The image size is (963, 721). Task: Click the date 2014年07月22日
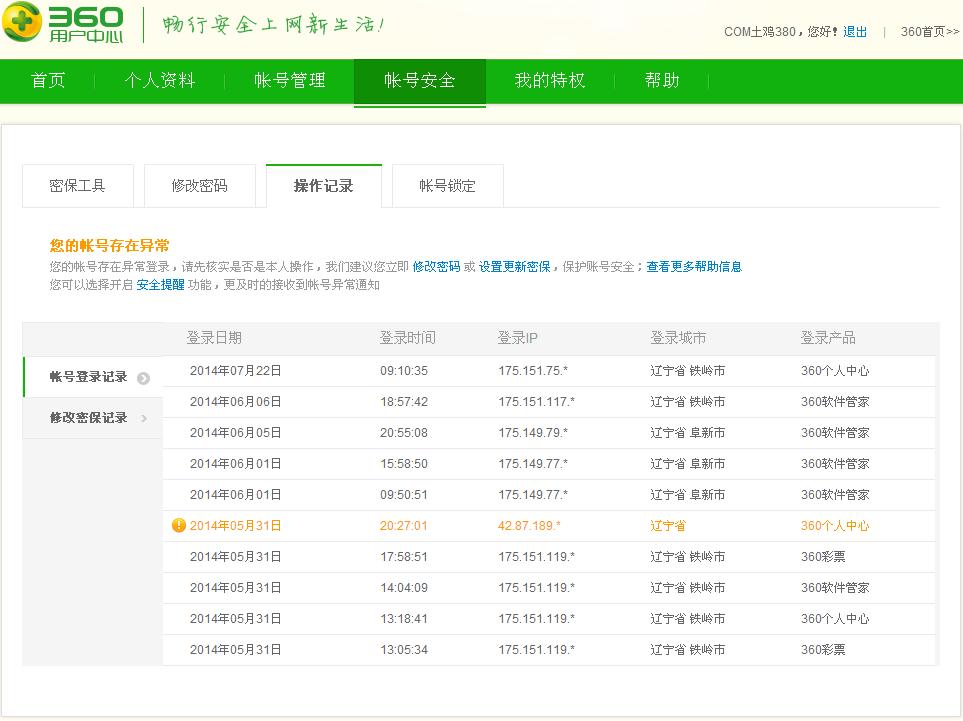pyautogui.click(x=235, y=371)
